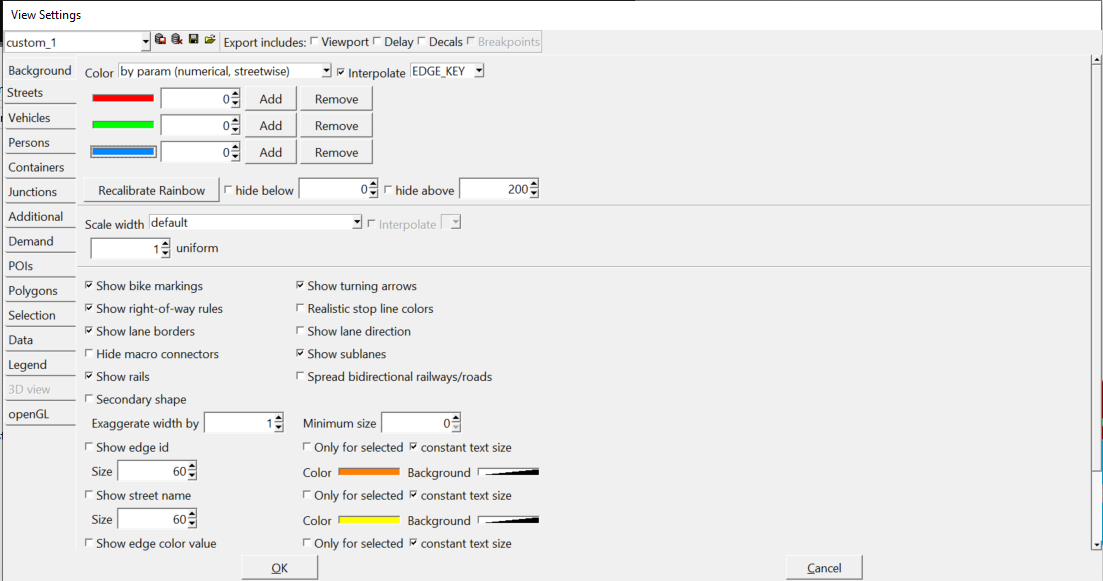Toggle the Color Interpolate checkbox
Image resolution: width=1103 pixels, height=581 pixels.
click(341, 72)
